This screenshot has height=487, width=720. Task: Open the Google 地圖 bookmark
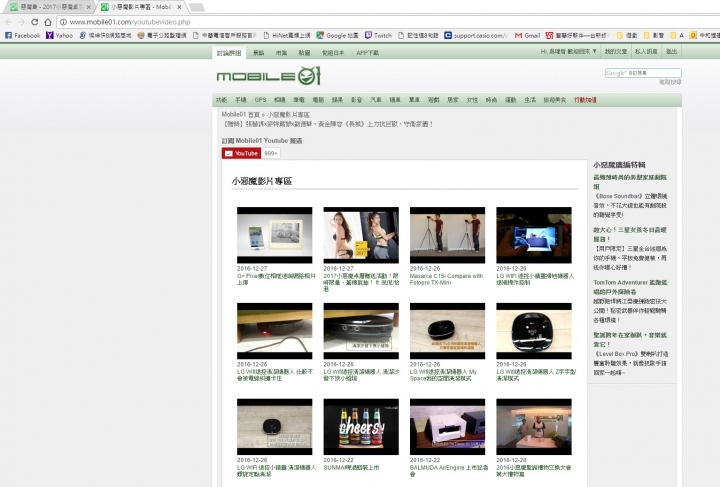(x=338, y=35)
